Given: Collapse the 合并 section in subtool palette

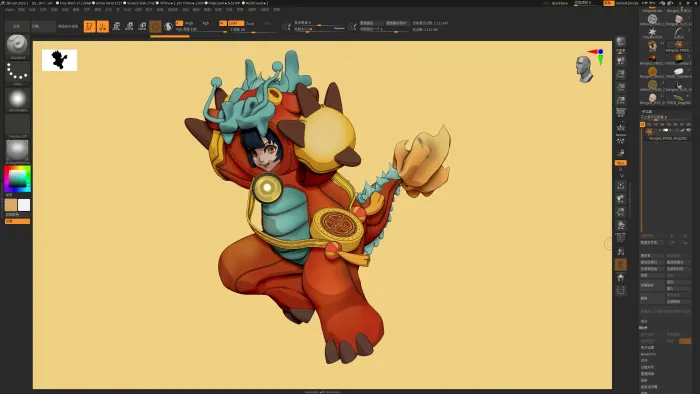Looking at the screenshot, I should 643,328.
